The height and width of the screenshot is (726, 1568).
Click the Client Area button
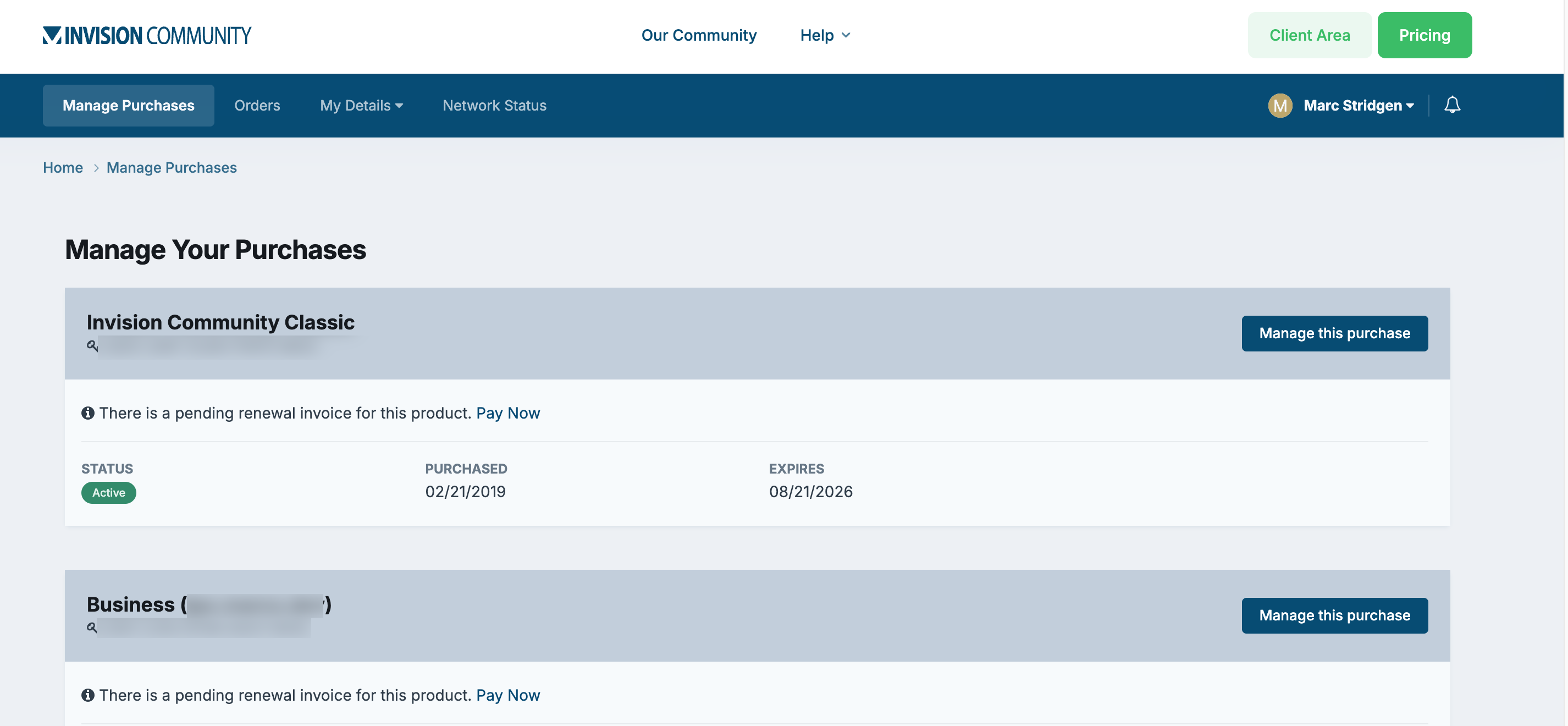tap(1310, 35)
